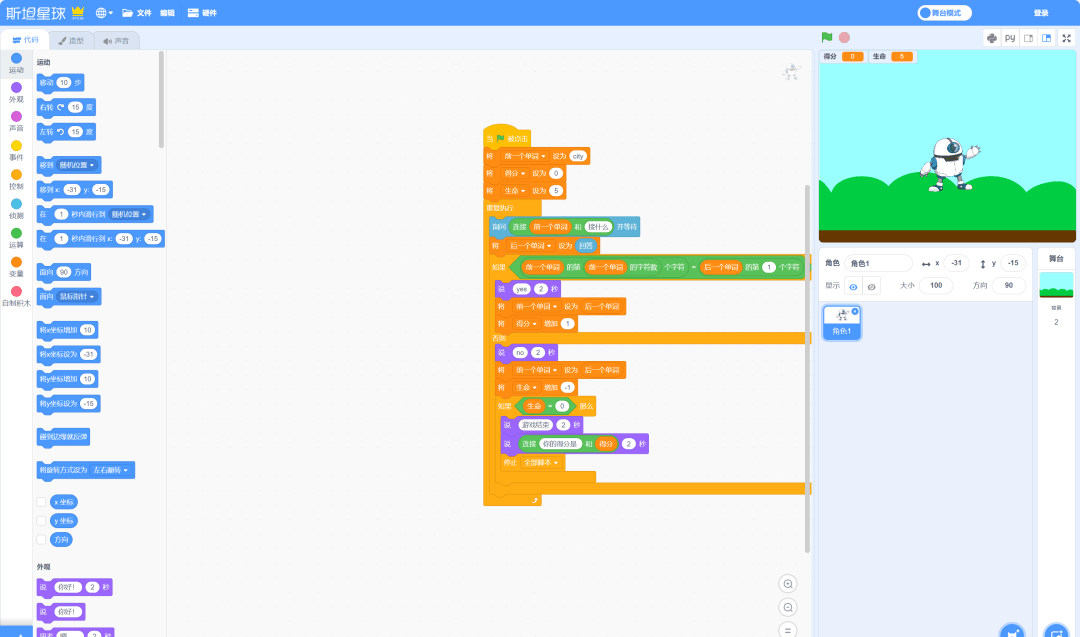Open the 文件 menu

(x=137, y=13)
